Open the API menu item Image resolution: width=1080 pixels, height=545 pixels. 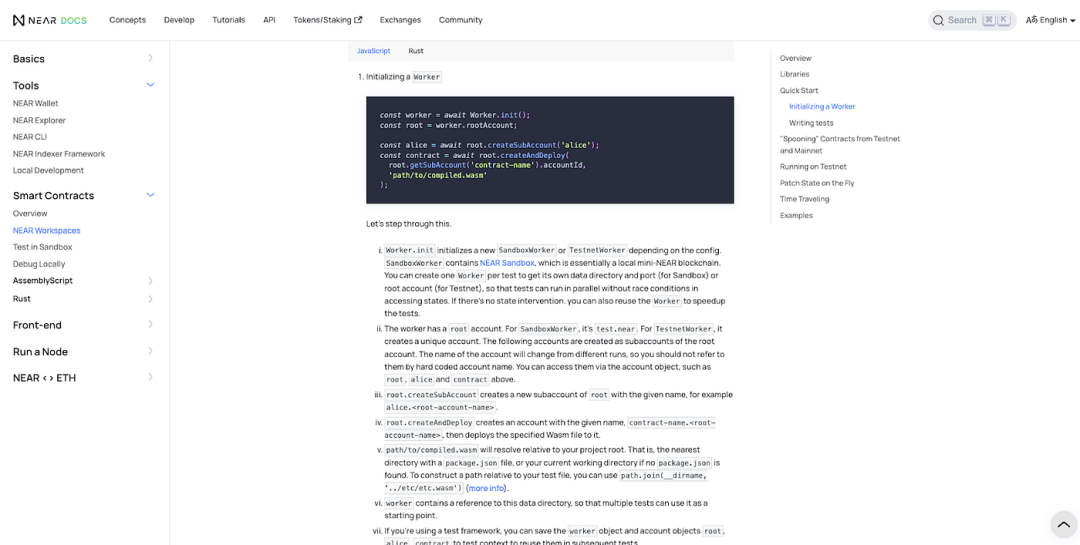269,20
